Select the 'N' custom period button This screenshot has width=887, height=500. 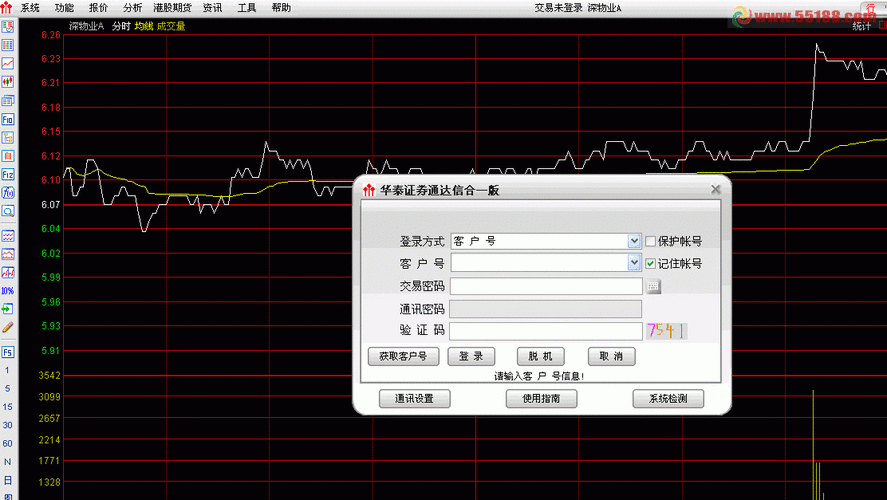pyautogui.click(x=7, y=462)
